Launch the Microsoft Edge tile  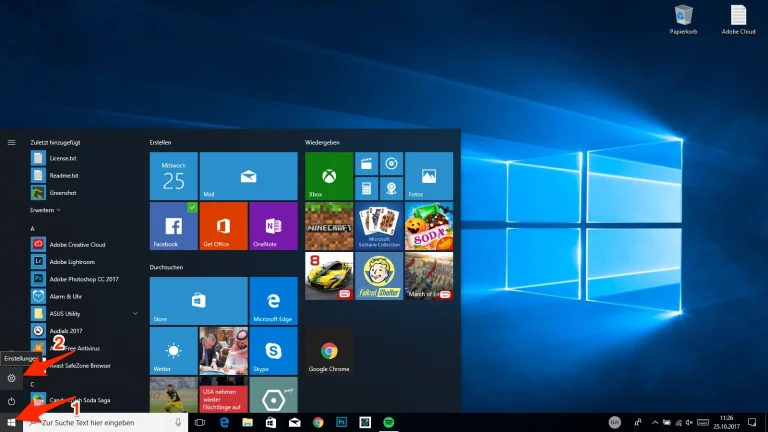(273, 301)
